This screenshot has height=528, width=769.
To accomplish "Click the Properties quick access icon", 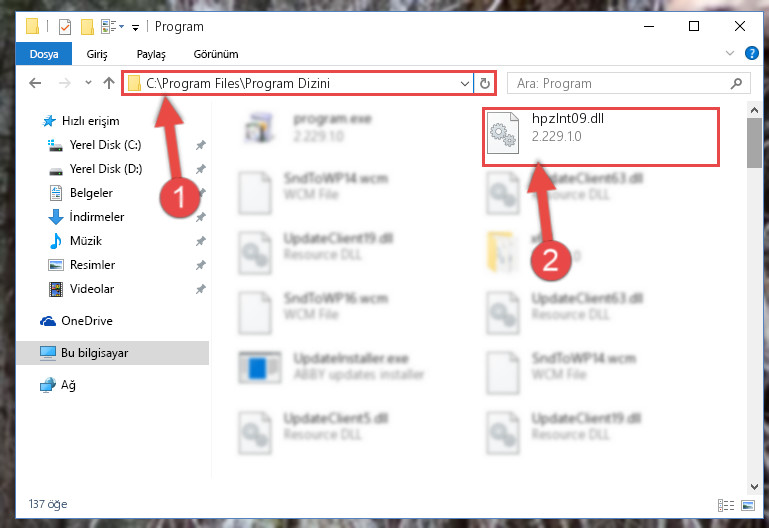I will click(65, 26).
